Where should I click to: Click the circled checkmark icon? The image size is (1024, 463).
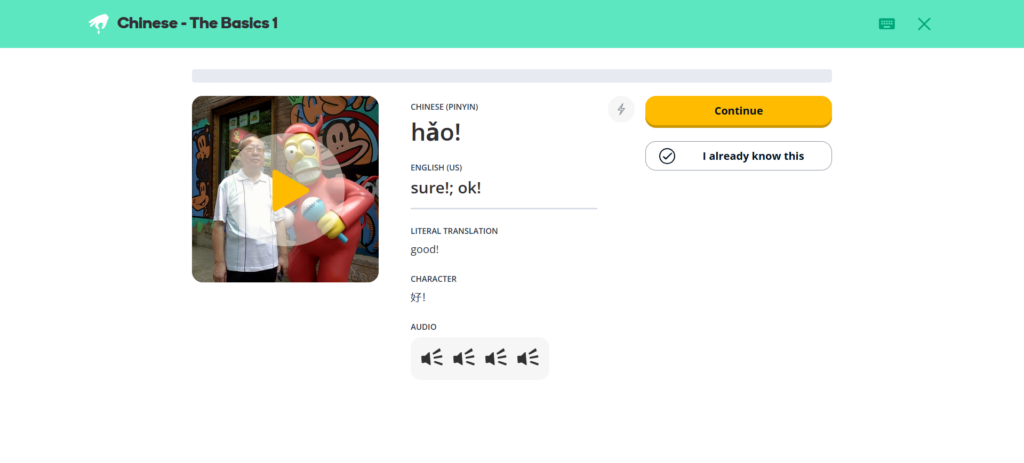click(x=667, y=156)
